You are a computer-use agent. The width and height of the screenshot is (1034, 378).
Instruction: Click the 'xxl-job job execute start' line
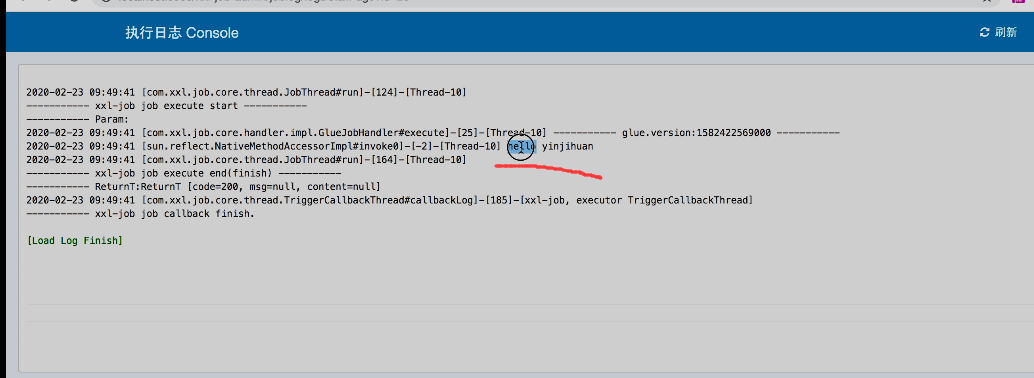(167, 106)
